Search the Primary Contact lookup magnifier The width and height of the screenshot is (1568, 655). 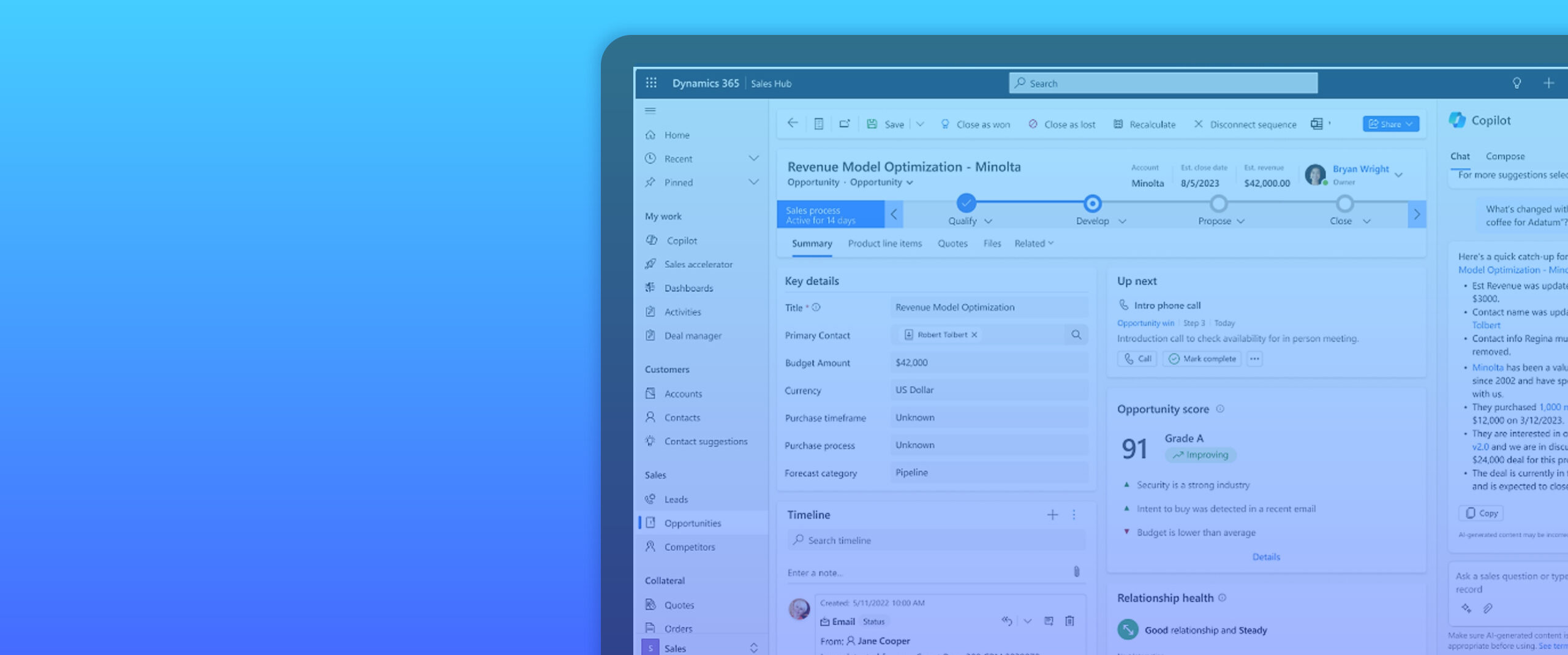click(1076, 335)
